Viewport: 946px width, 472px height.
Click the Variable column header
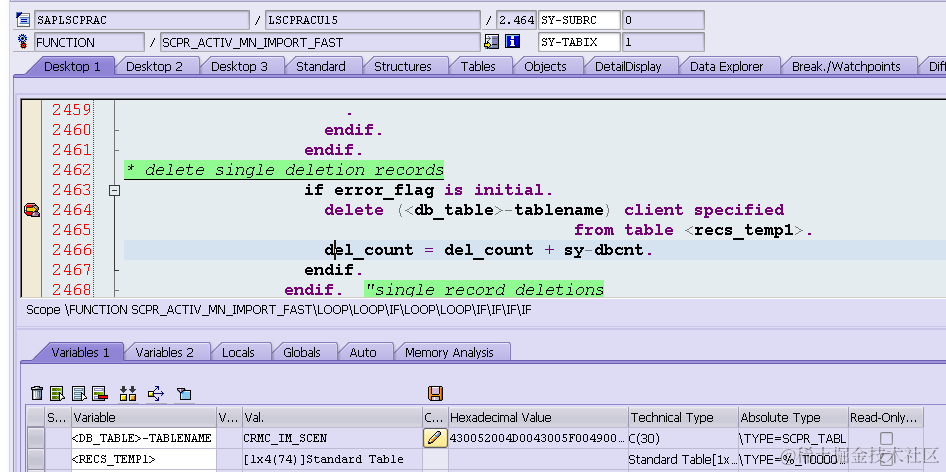tap(144, 418)
